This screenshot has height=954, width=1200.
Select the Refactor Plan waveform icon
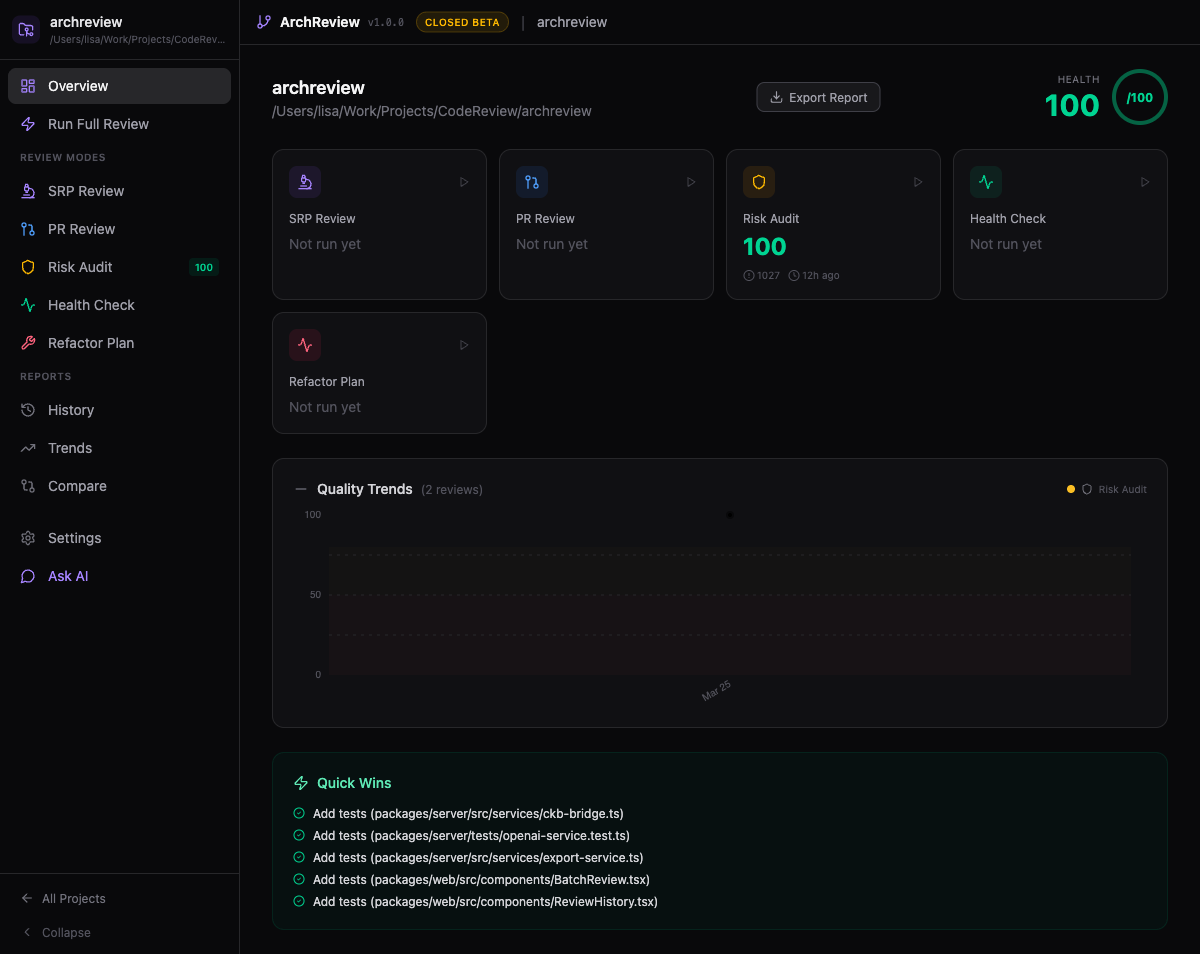pyautogui.click(x=305, y=345)
